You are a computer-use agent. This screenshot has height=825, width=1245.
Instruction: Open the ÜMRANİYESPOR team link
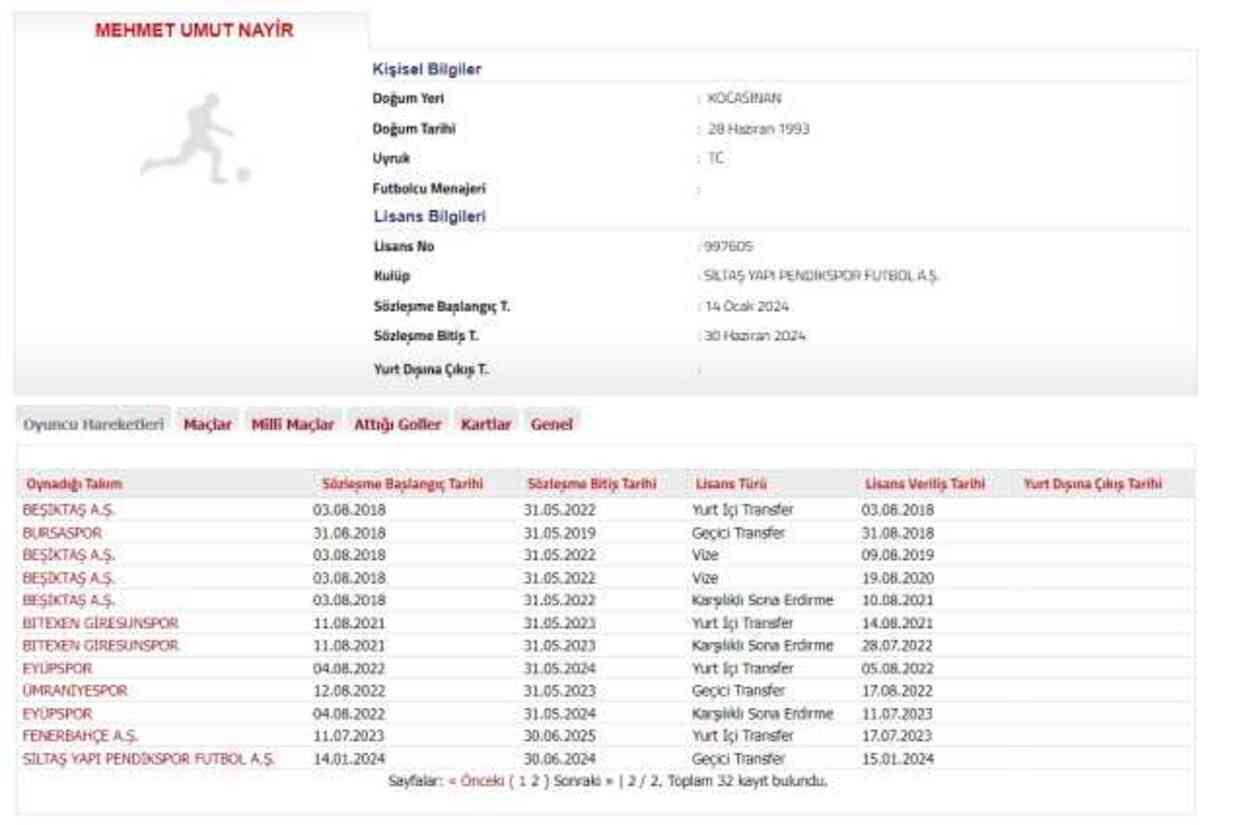pos(75,691)
